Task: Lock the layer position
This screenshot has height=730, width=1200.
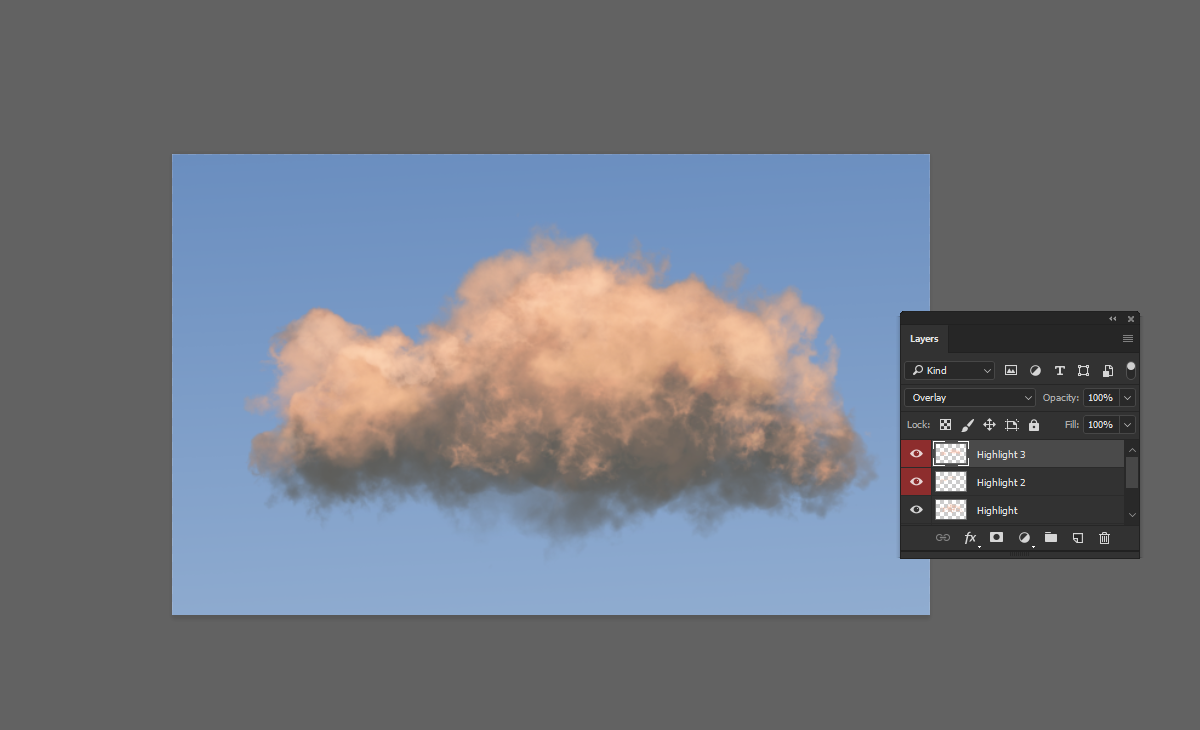Action: pos(989,424)
